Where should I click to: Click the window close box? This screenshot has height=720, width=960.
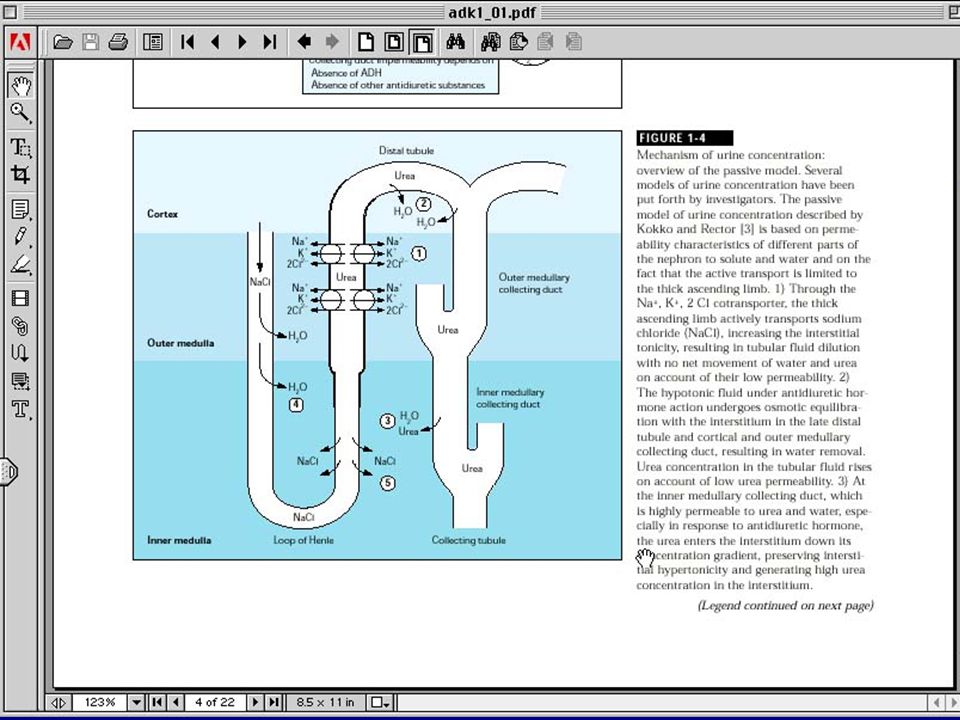[10, 13]
